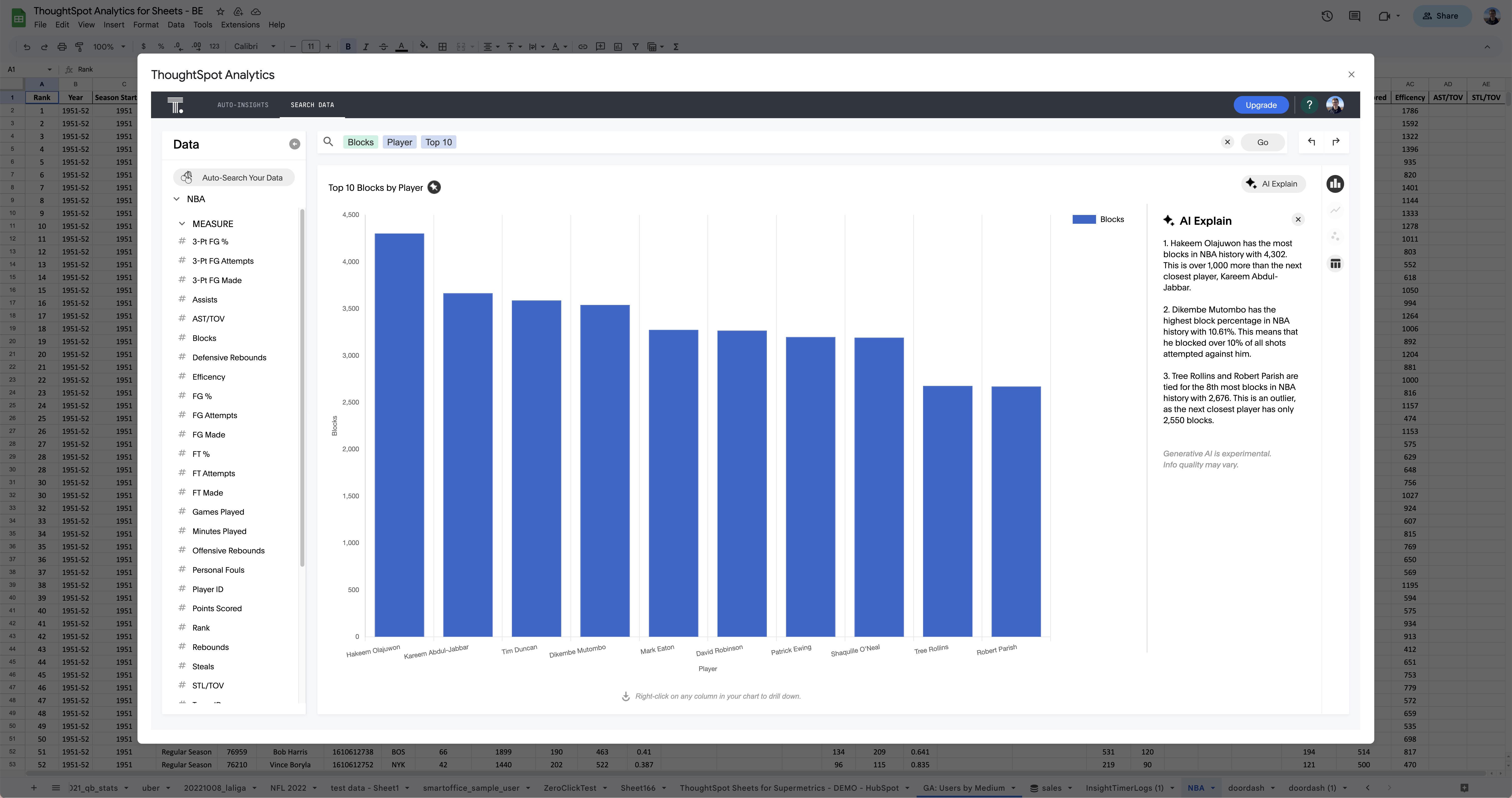The width and height of the screenshot is (1512, 798).
Task: Click the create filter icon
Action: point(635,47)
